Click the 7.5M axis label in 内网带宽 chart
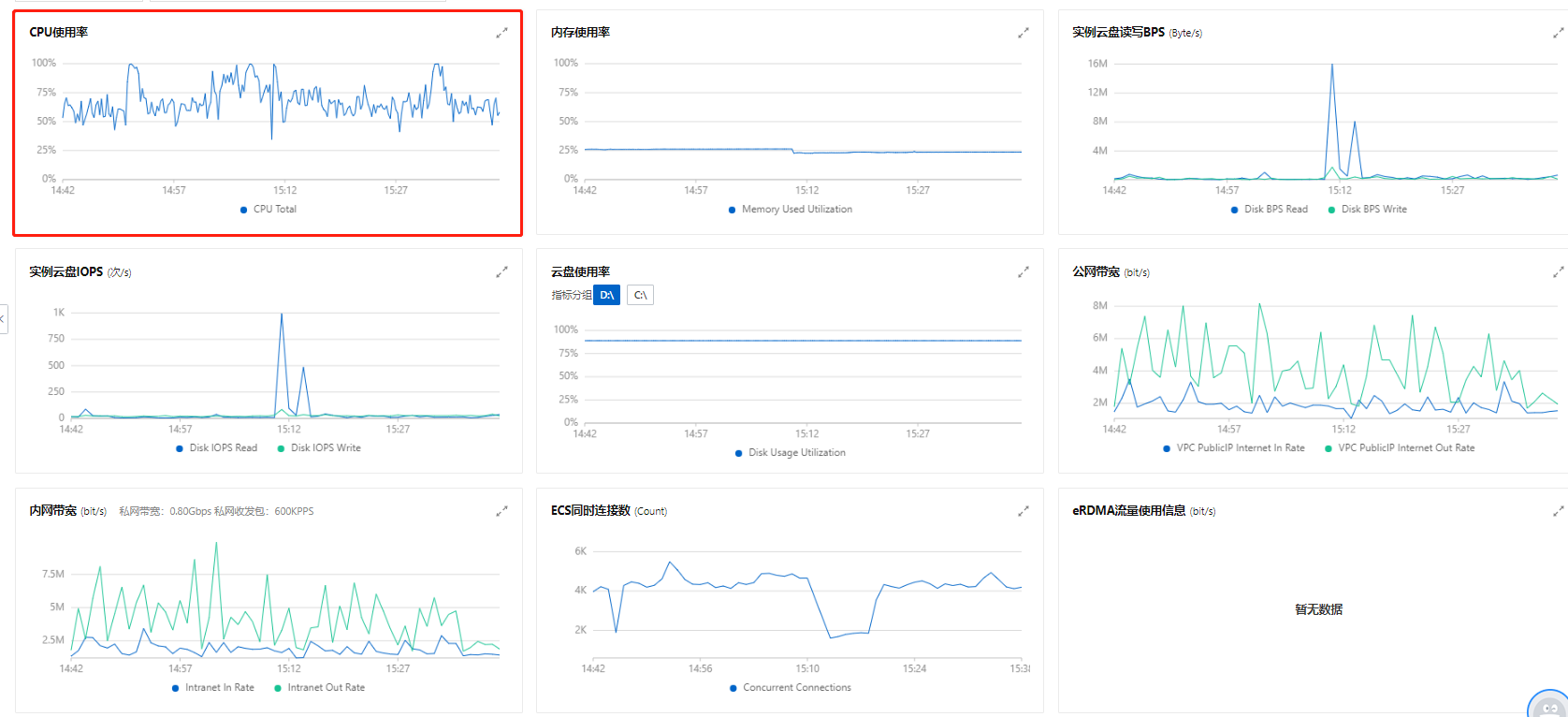Viewport: 1568px width, 717px height. click(53, 574)
